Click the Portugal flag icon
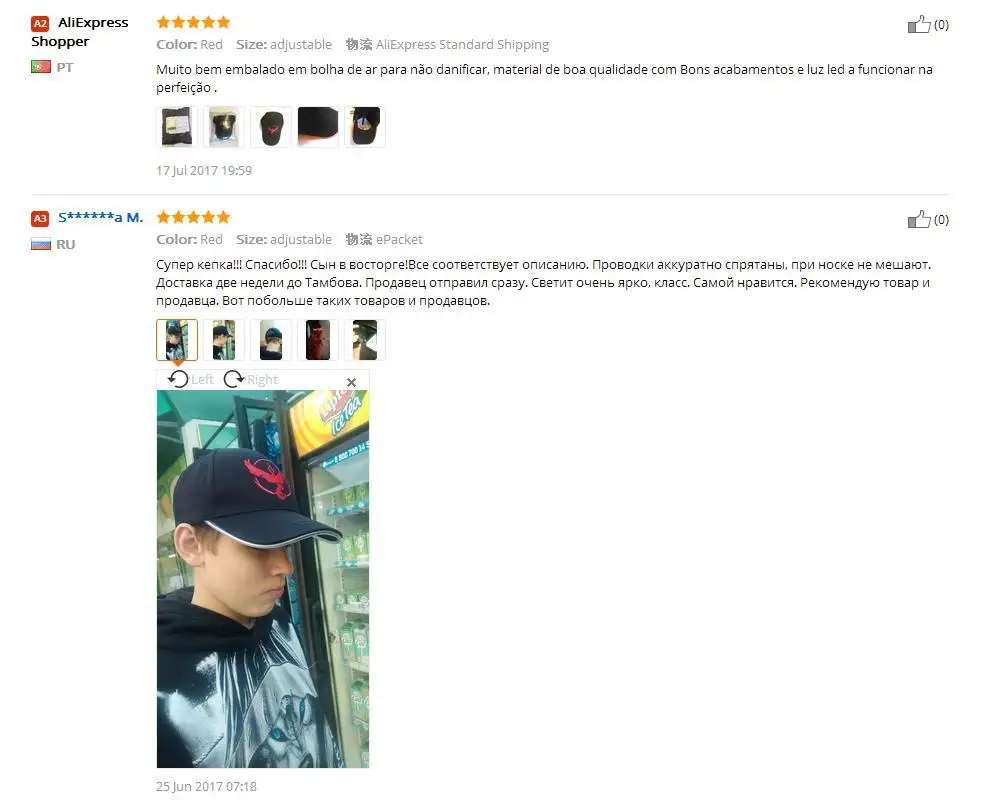 41,66
